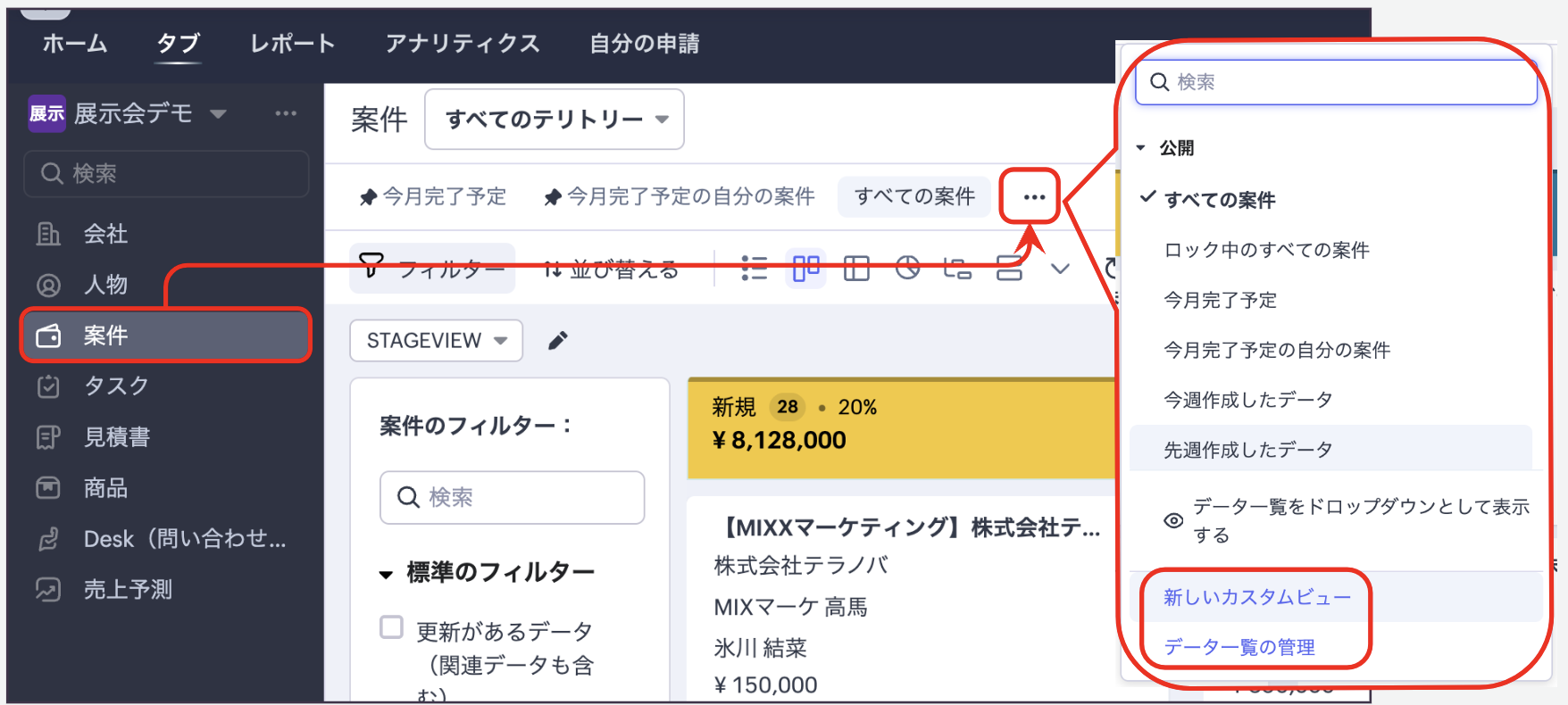Focus the 検索 field under 案件のフィルター
This screenshot has width=1568, height=705.
pos(513,497)
